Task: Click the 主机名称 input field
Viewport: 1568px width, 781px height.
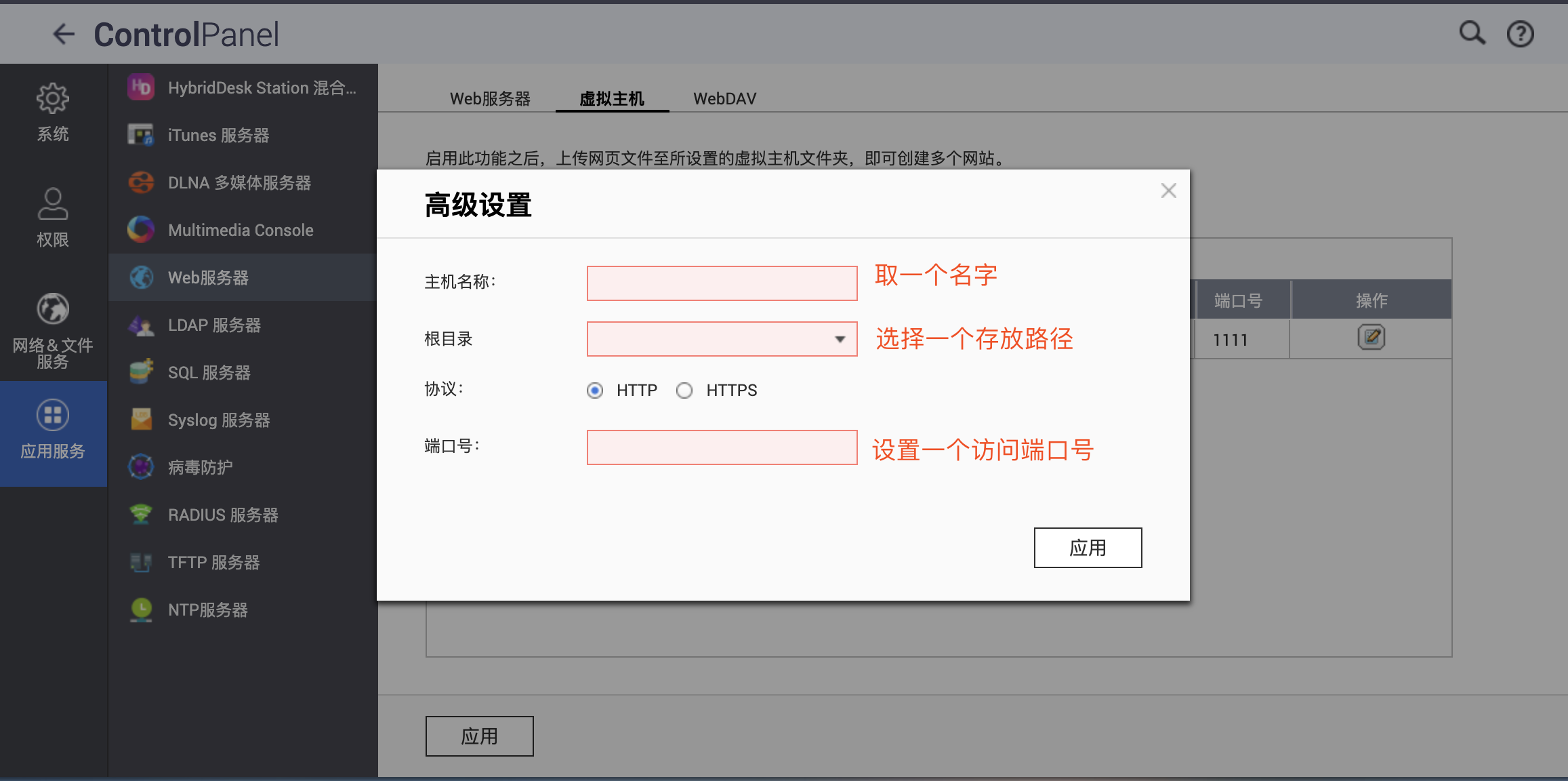Action: click(722, 283)
